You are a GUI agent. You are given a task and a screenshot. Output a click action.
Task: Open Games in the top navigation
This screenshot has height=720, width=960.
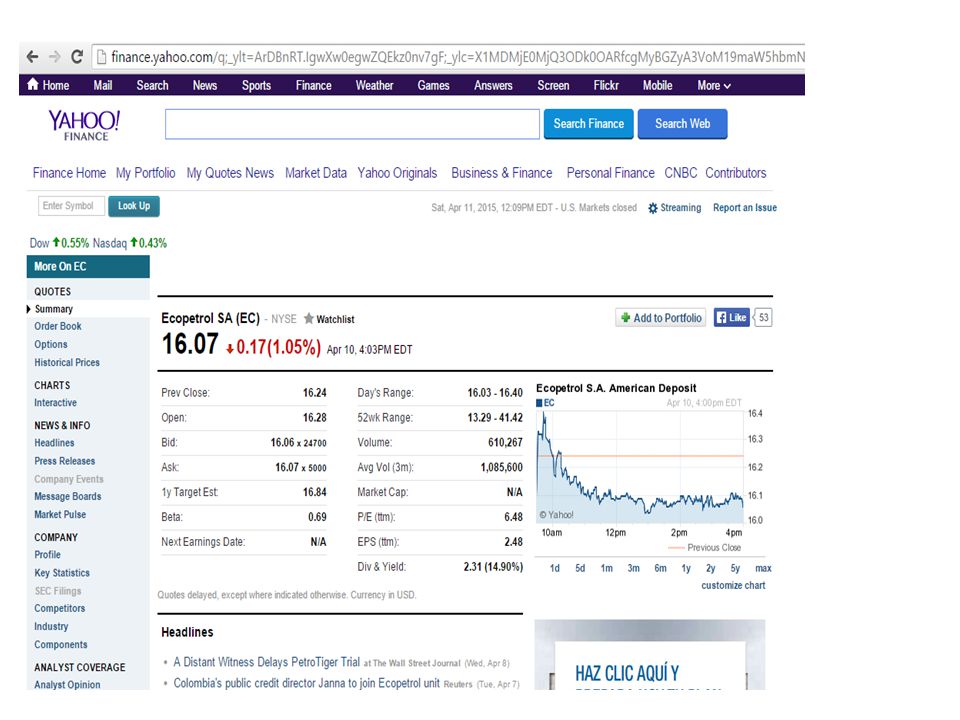click(x=433, y=86)
